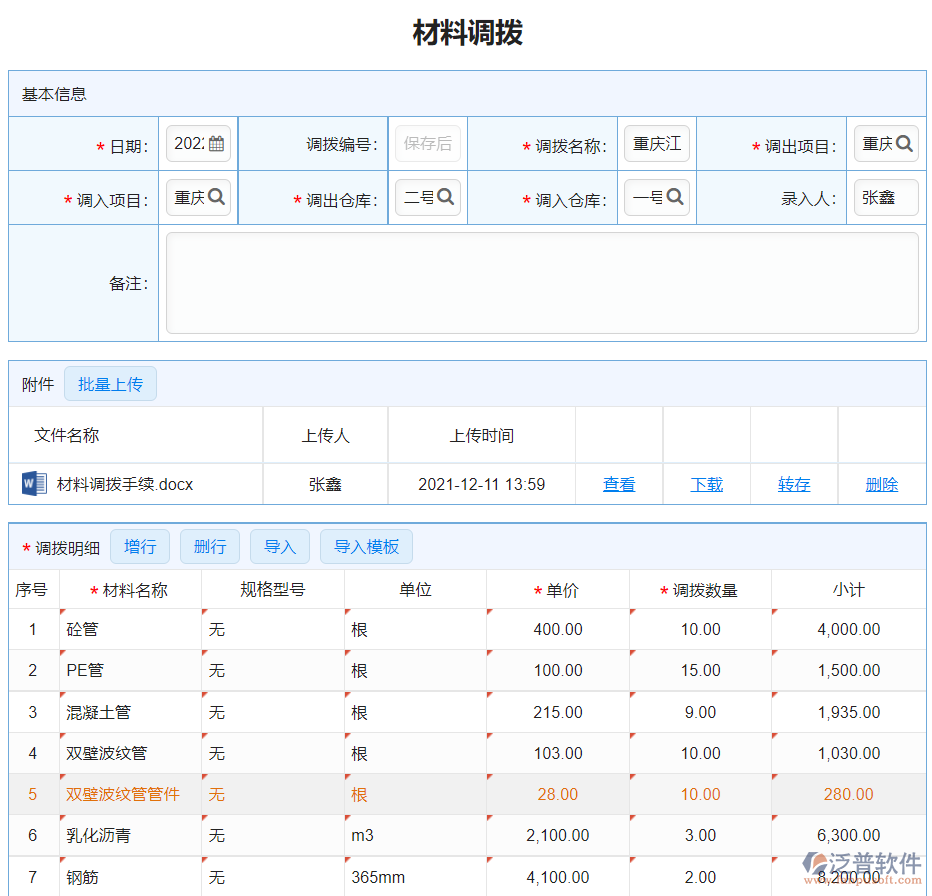Click the 录入人 field showing 张鑫

tap(885, 197)
